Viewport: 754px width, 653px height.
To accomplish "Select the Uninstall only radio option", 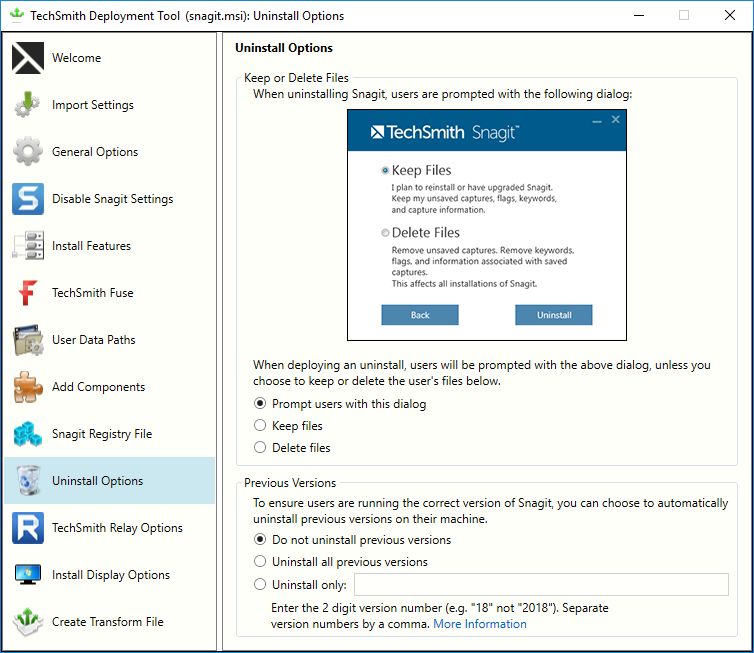I will 300,585.
